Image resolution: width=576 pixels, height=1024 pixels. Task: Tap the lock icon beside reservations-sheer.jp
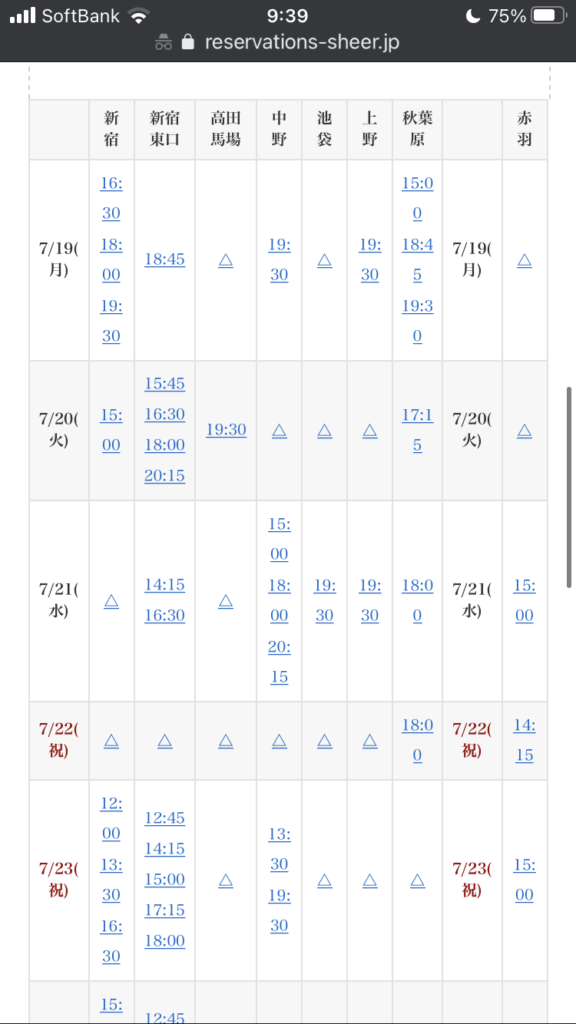click(x=188, y=42)
